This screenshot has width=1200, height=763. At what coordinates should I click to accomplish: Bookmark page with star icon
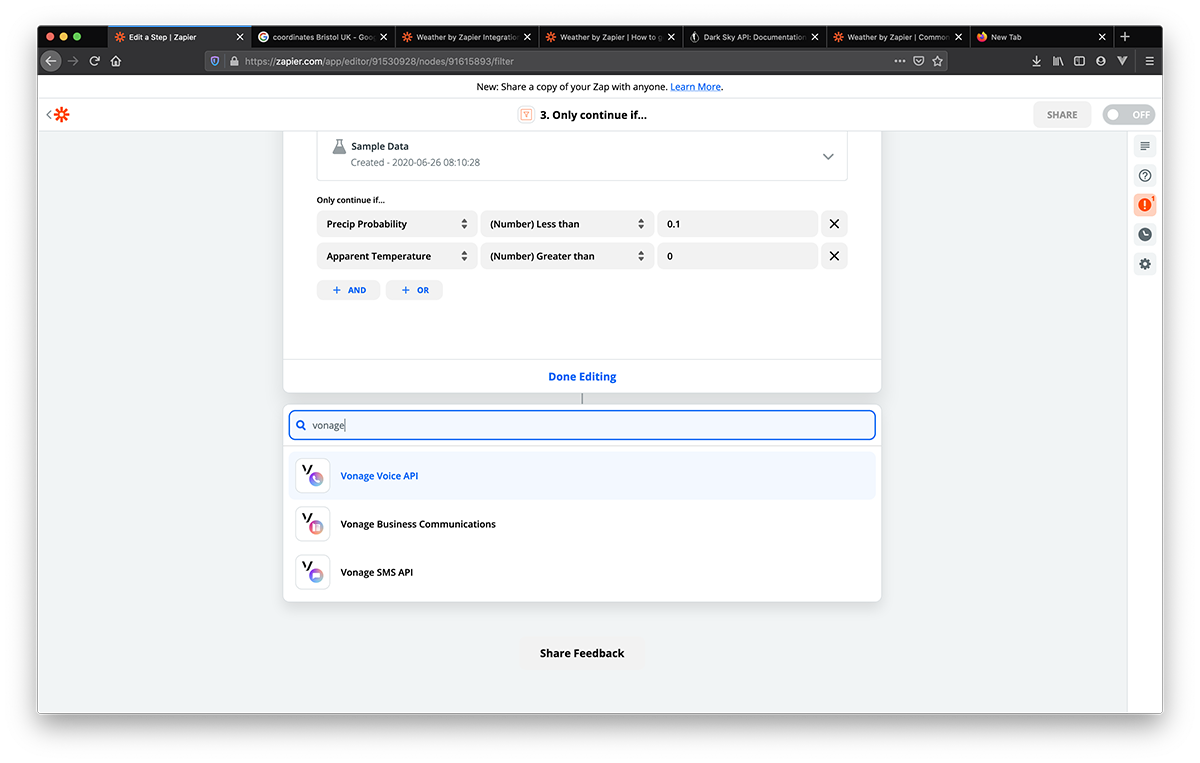(x=937, y=61)
